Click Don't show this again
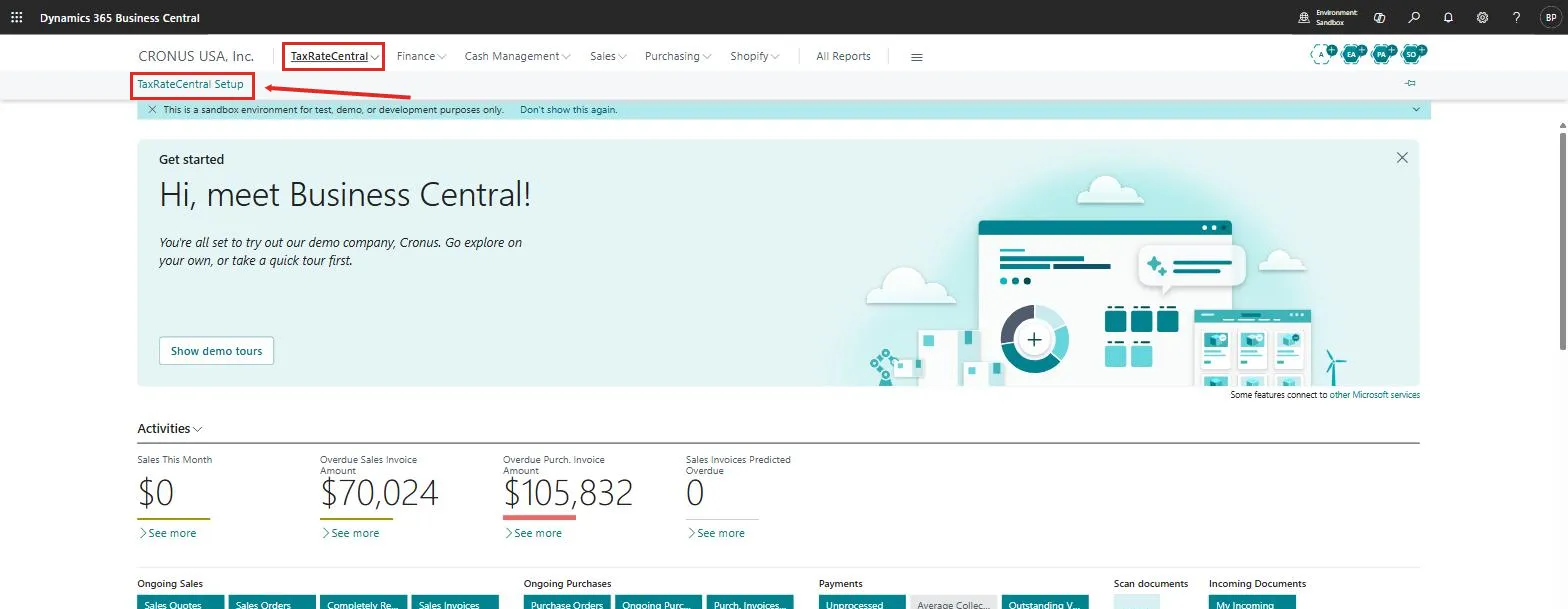The height and width of the screenshot is (609, 1568). click(x=569, y=110)
